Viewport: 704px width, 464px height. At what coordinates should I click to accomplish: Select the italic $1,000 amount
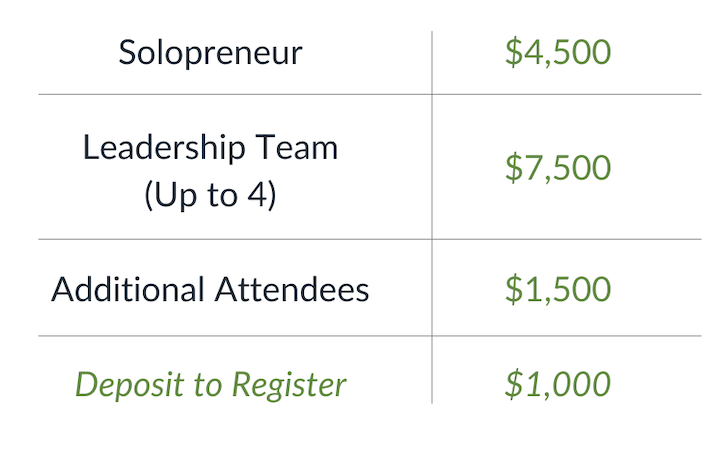[557, 384]
